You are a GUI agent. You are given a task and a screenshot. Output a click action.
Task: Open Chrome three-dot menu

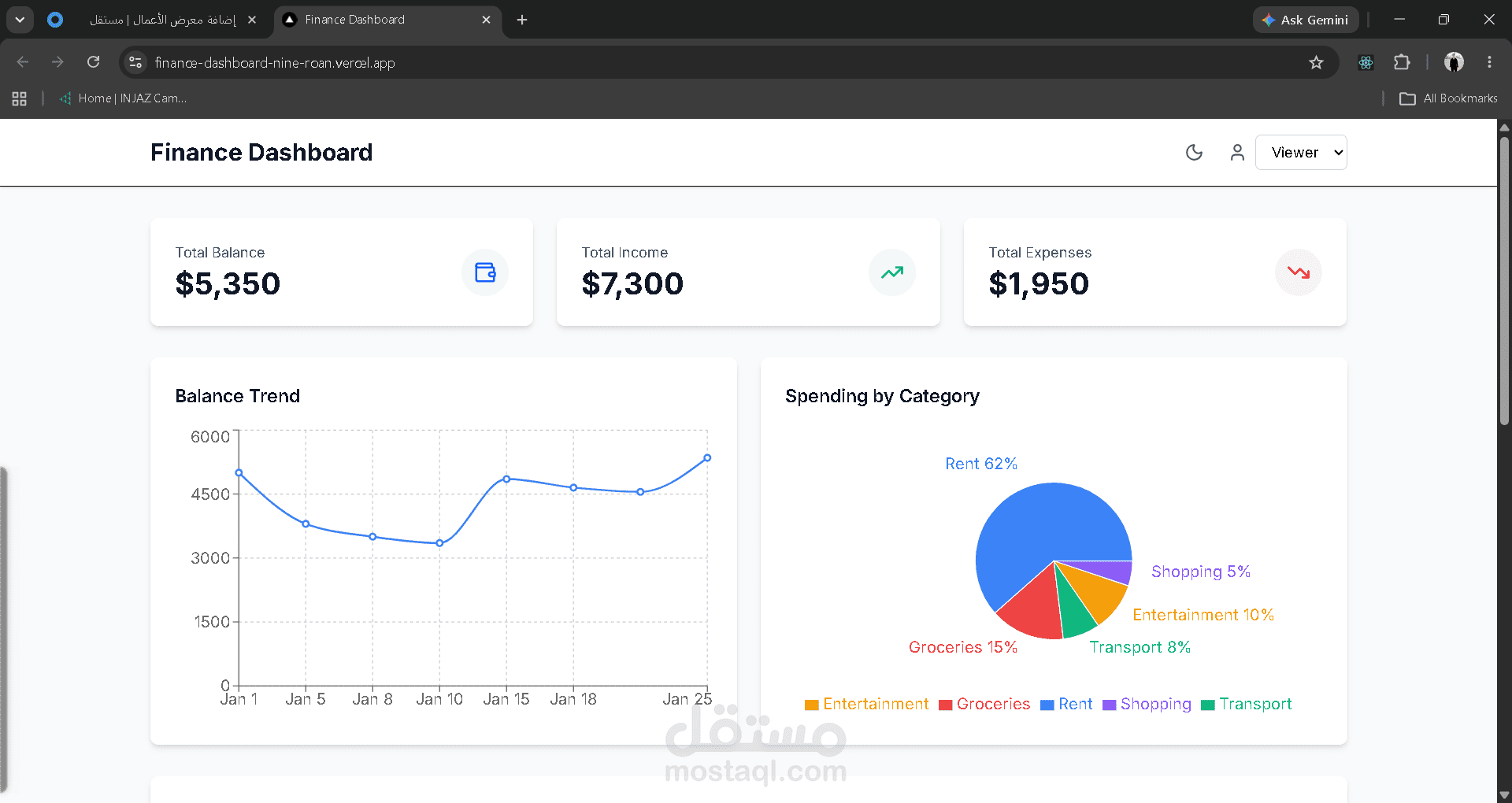[x=1489, y=62]
